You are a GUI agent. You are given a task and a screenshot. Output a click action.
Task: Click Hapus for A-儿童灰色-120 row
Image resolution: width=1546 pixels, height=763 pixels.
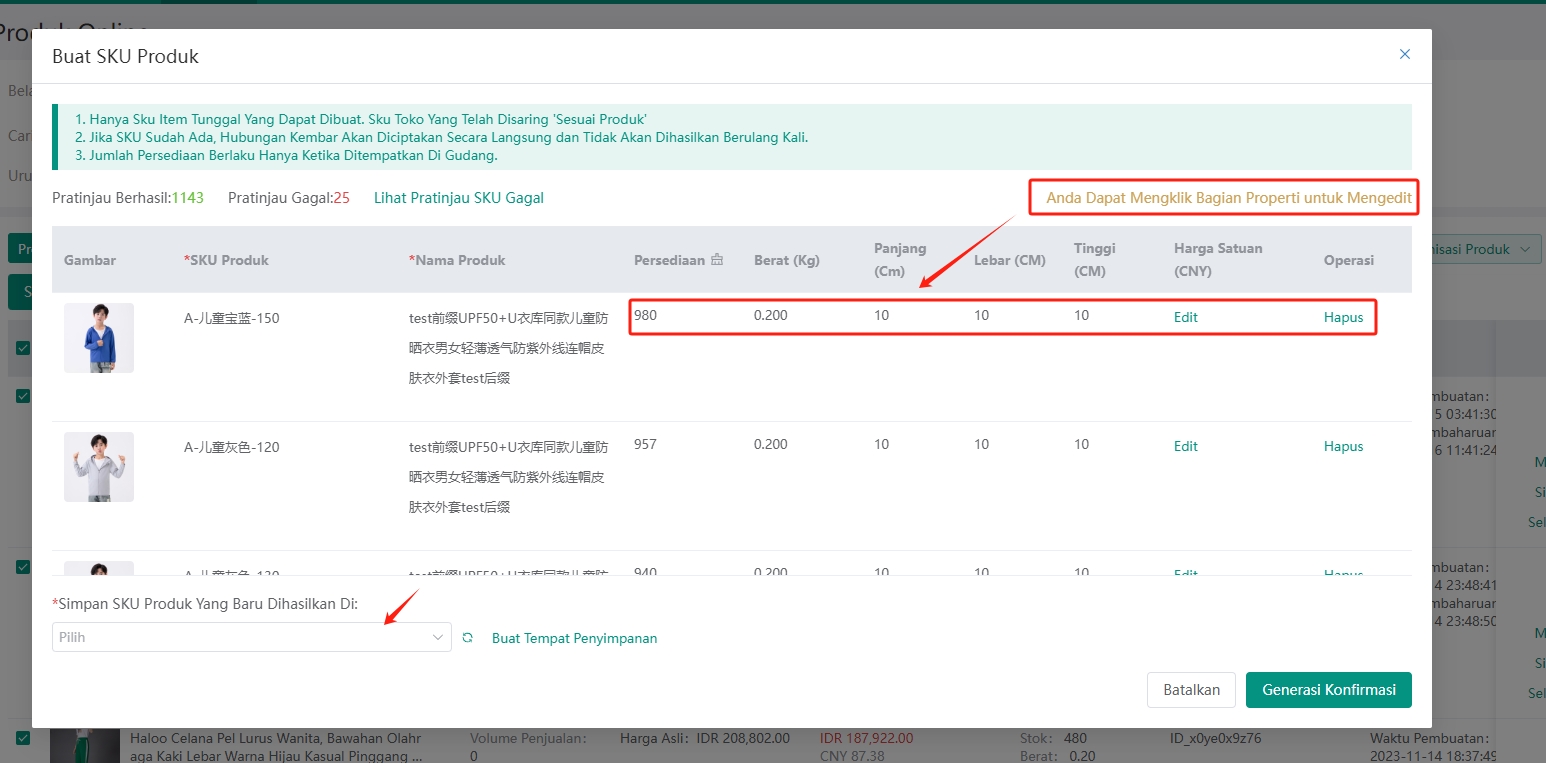1343,446
